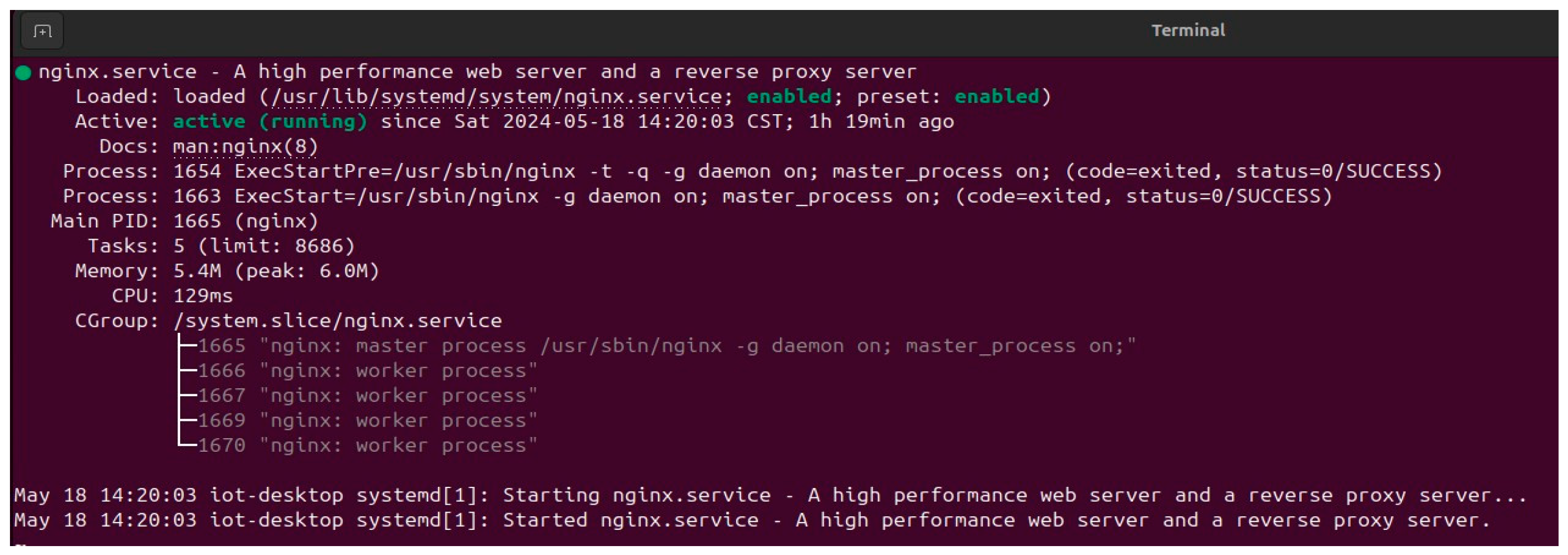Click the green 'active (running)' status text
Viewport: 1568px width, 555px height.
click(270, 121)
